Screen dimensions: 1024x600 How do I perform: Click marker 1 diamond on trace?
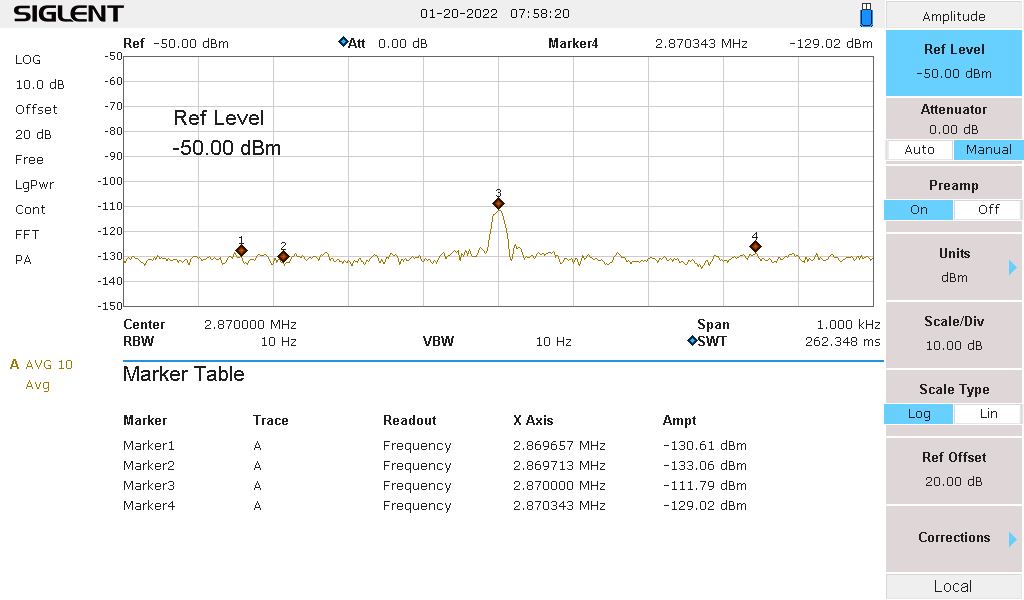pyautogui.click(x=241, y=251)
